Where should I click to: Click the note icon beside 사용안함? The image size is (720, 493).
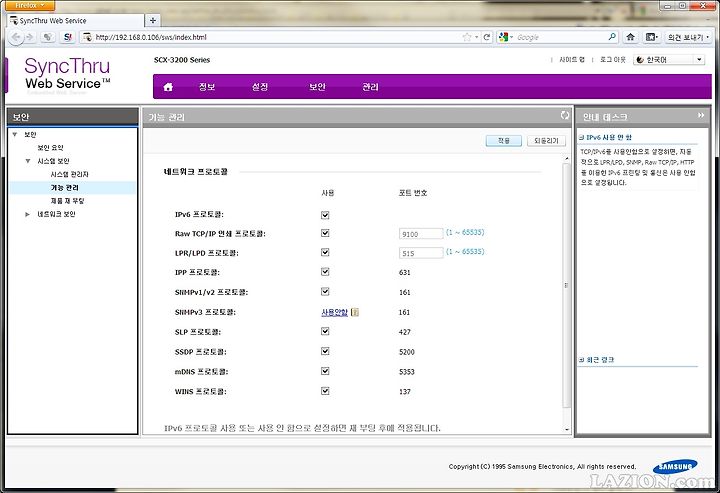355,312
